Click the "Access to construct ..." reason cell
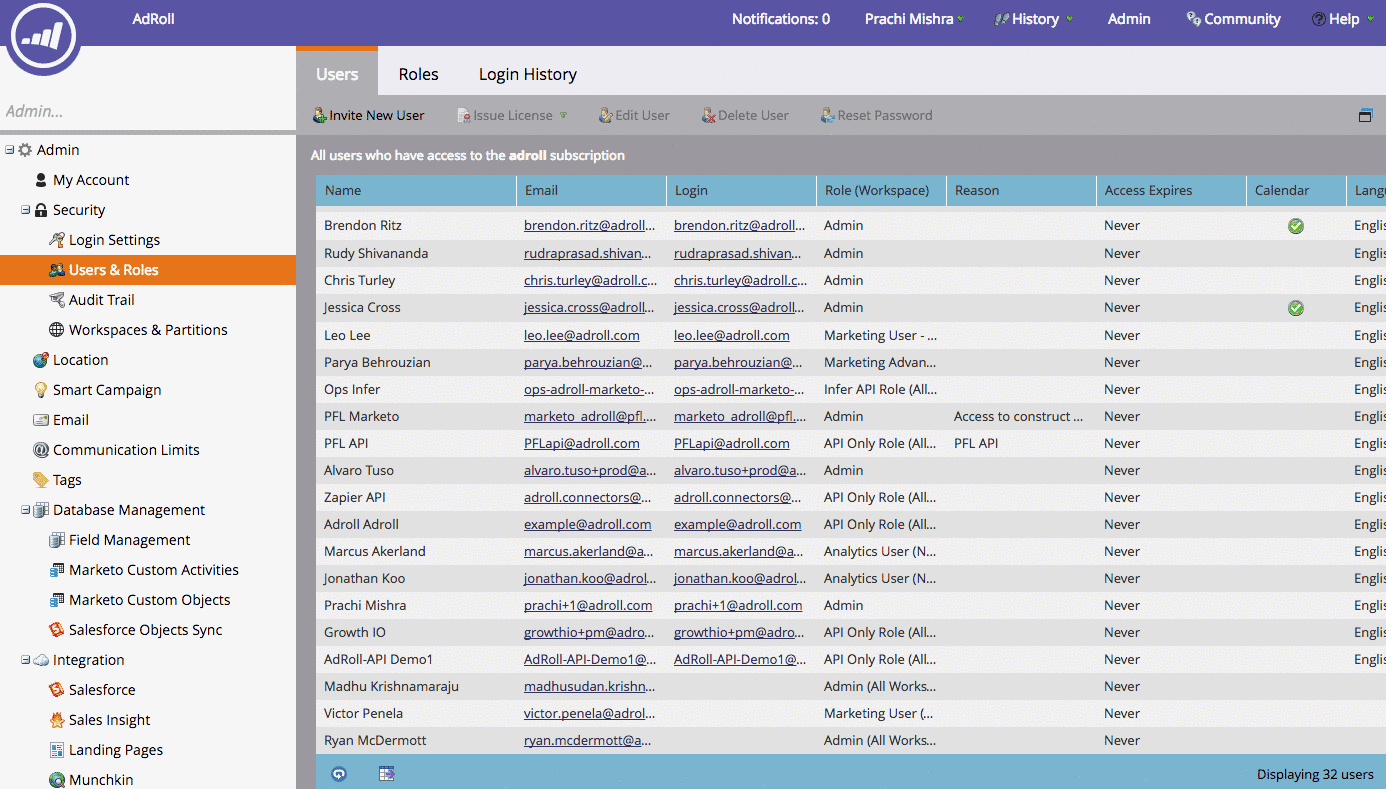Viewport: 1386px width, 789px height. pos(1019,416)
